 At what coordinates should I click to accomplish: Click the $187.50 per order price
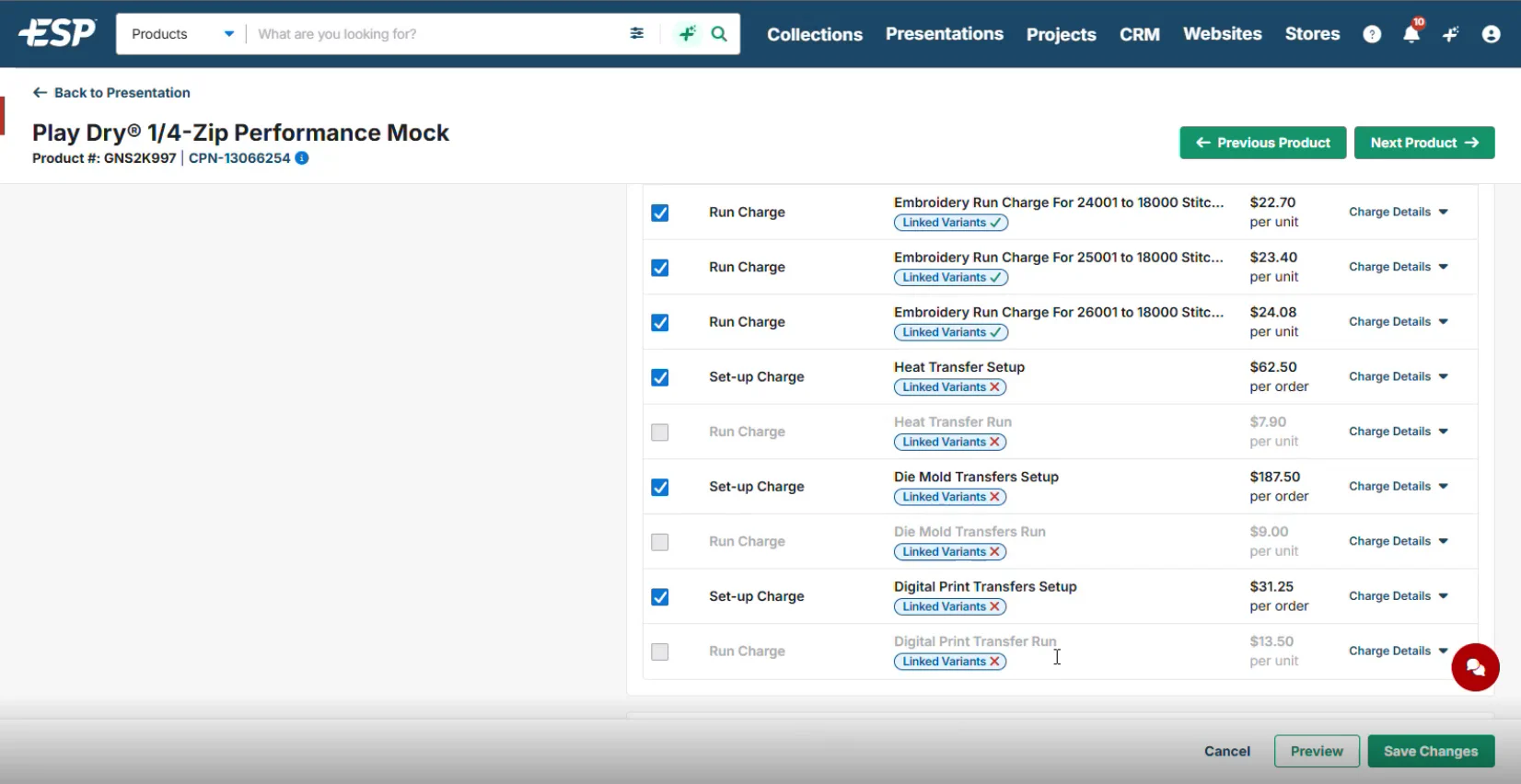click(x=1279, y=487)
